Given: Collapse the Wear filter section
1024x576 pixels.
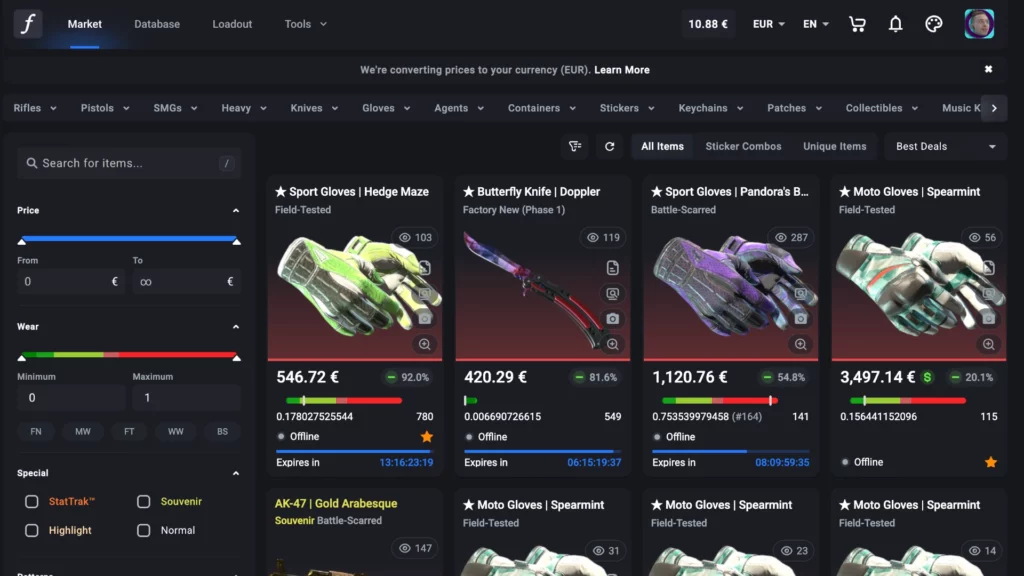Looking at the screenshot, I should 236,327.
